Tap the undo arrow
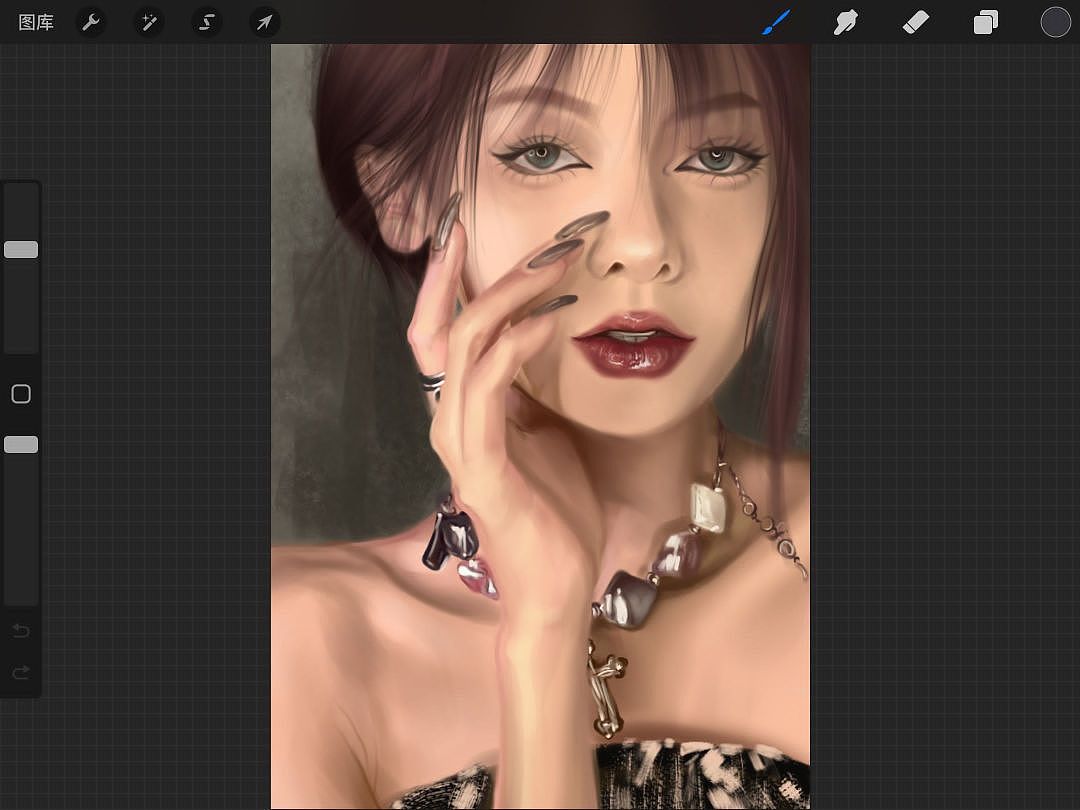 tap(21, 630)
